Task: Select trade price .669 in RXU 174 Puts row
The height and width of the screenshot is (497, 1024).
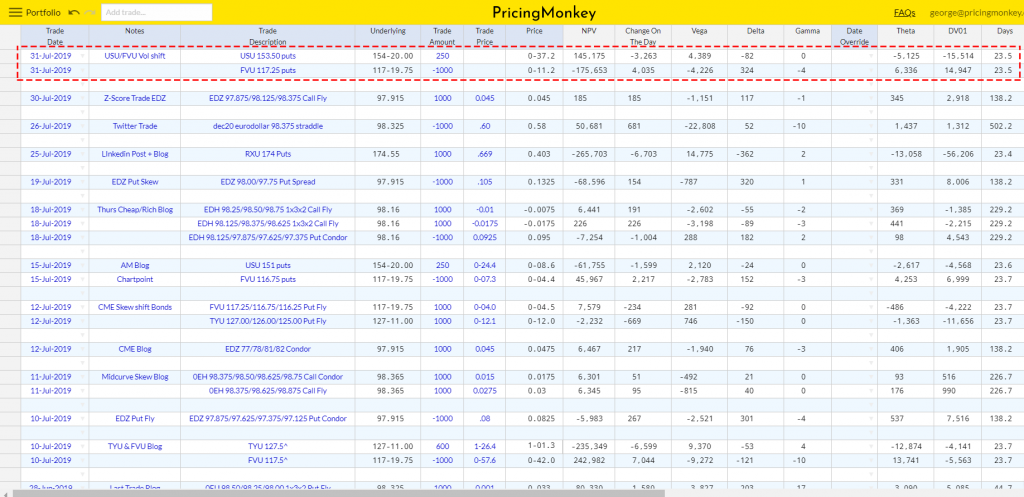Action: pos(485,154)
